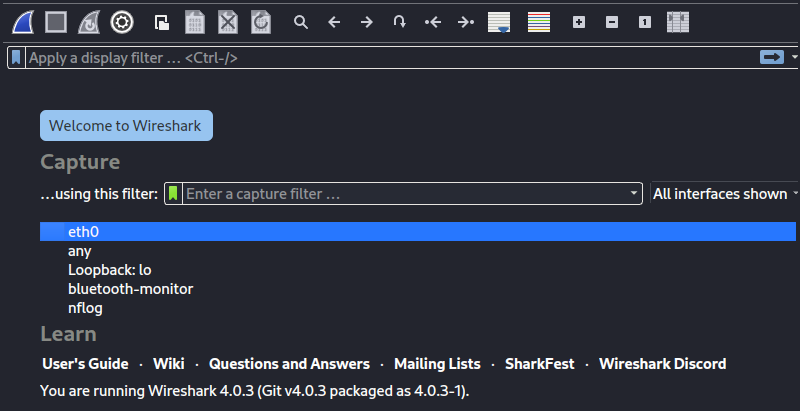Jump to the last packet
Viewport: 800px width, 411px height.
(466, 22)
